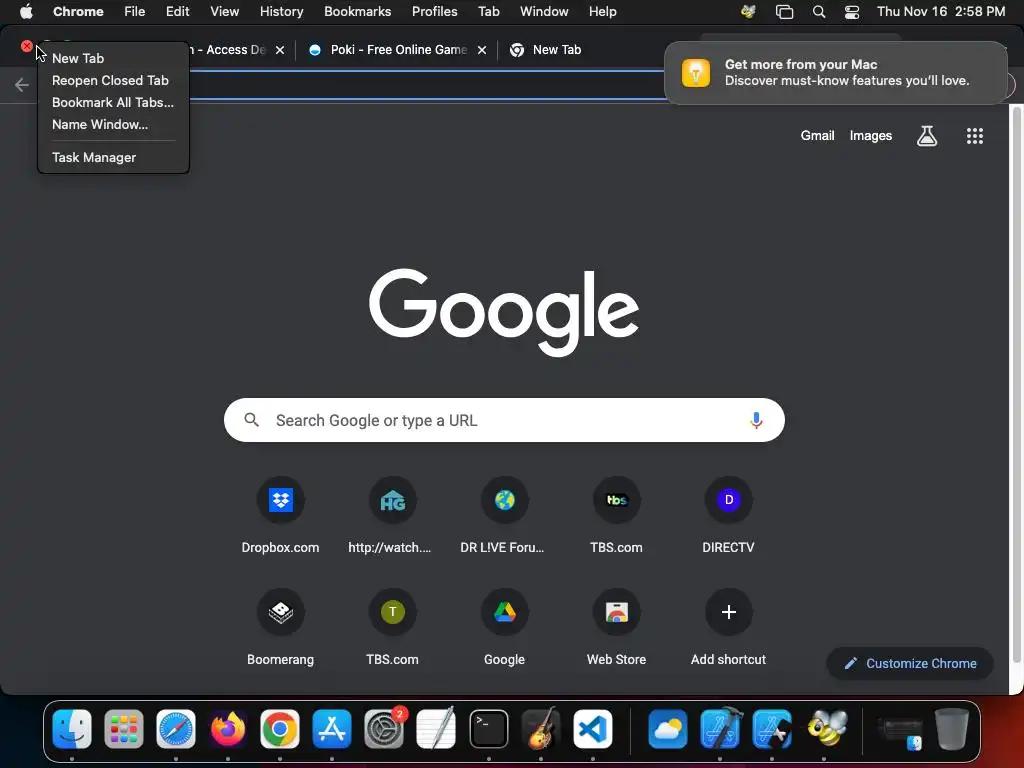Open Control Center in menu bar
Screen dimensions: 1024x768
[852, 12]
